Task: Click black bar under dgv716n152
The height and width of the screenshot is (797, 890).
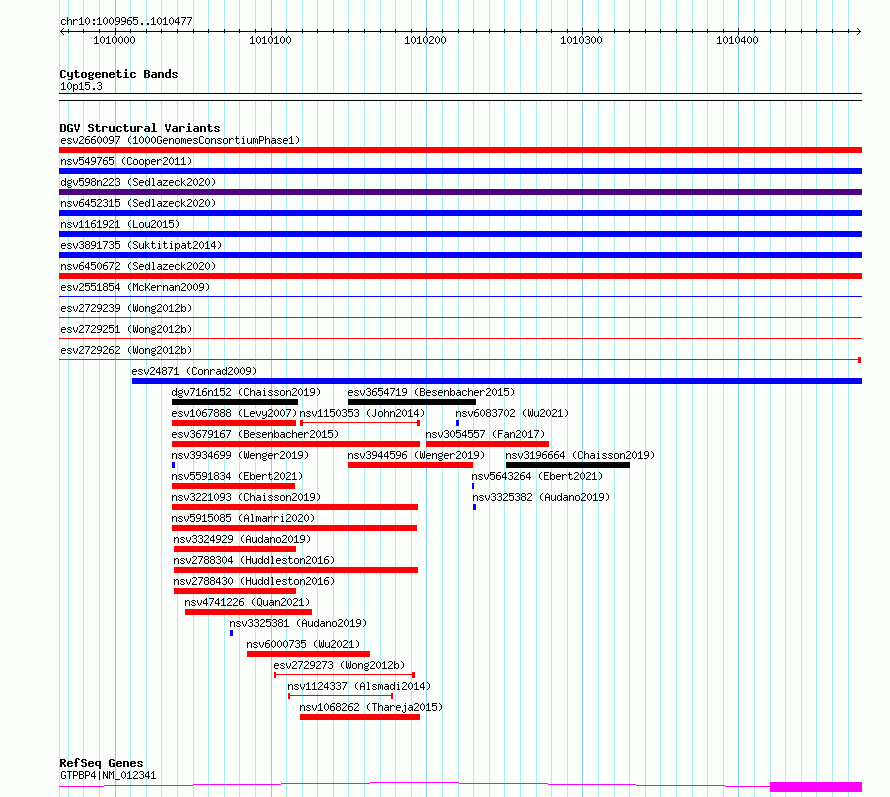Action: (235, 402)
